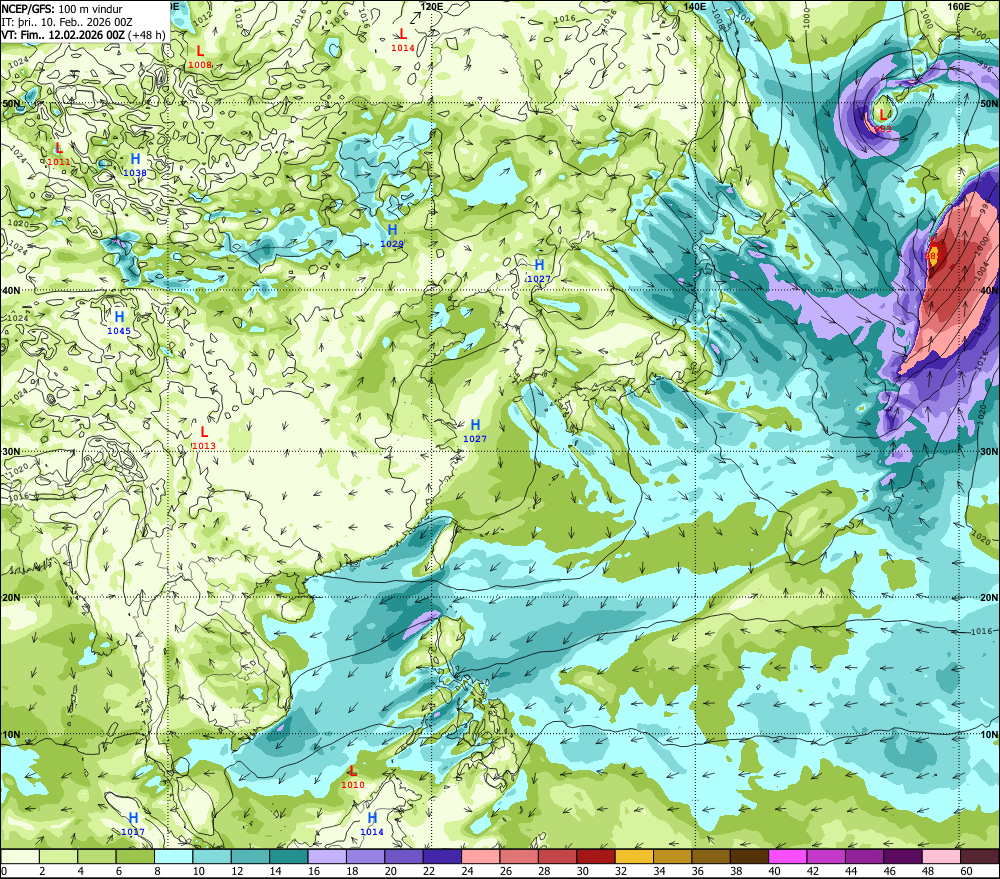Select legend swatch between 30 and 32
The image size is (1000, 879).
[x=596, y=856]
